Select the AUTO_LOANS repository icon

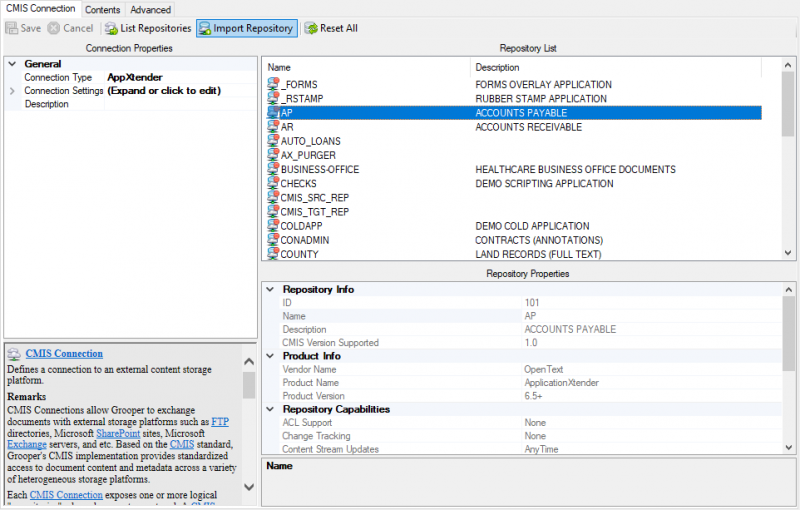pos(273,142)
